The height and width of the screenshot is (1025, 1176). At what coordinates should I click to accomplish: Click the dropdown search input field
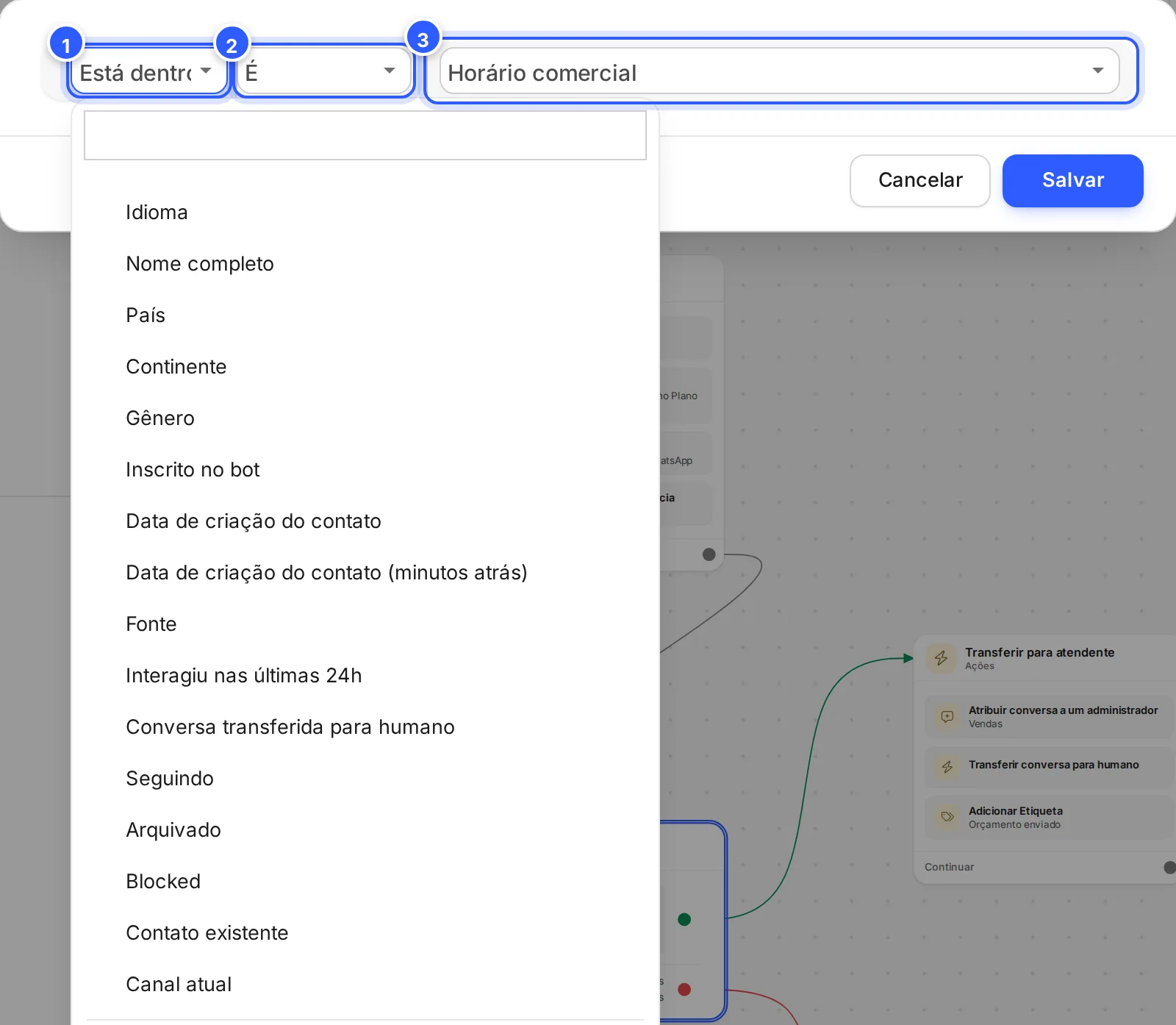pos(365,135)
